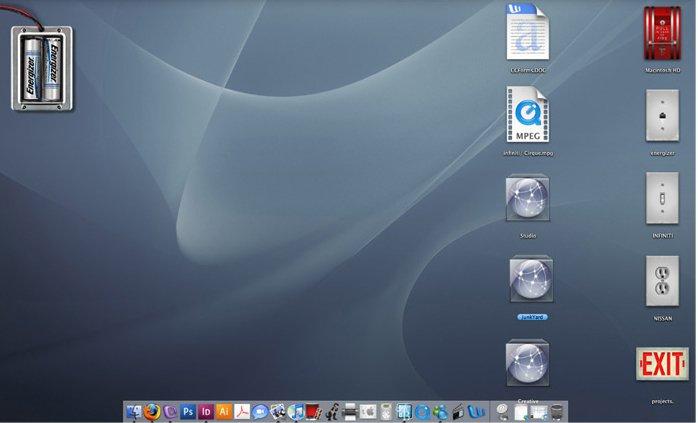Open the red curtain app in the dock
This screenshot has height=423, width=698.
coord(314,412)
